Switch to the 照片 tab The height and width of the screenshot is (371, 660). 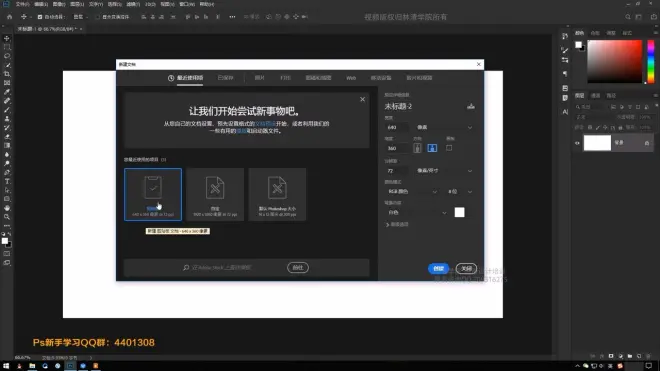tap(259, 78)
